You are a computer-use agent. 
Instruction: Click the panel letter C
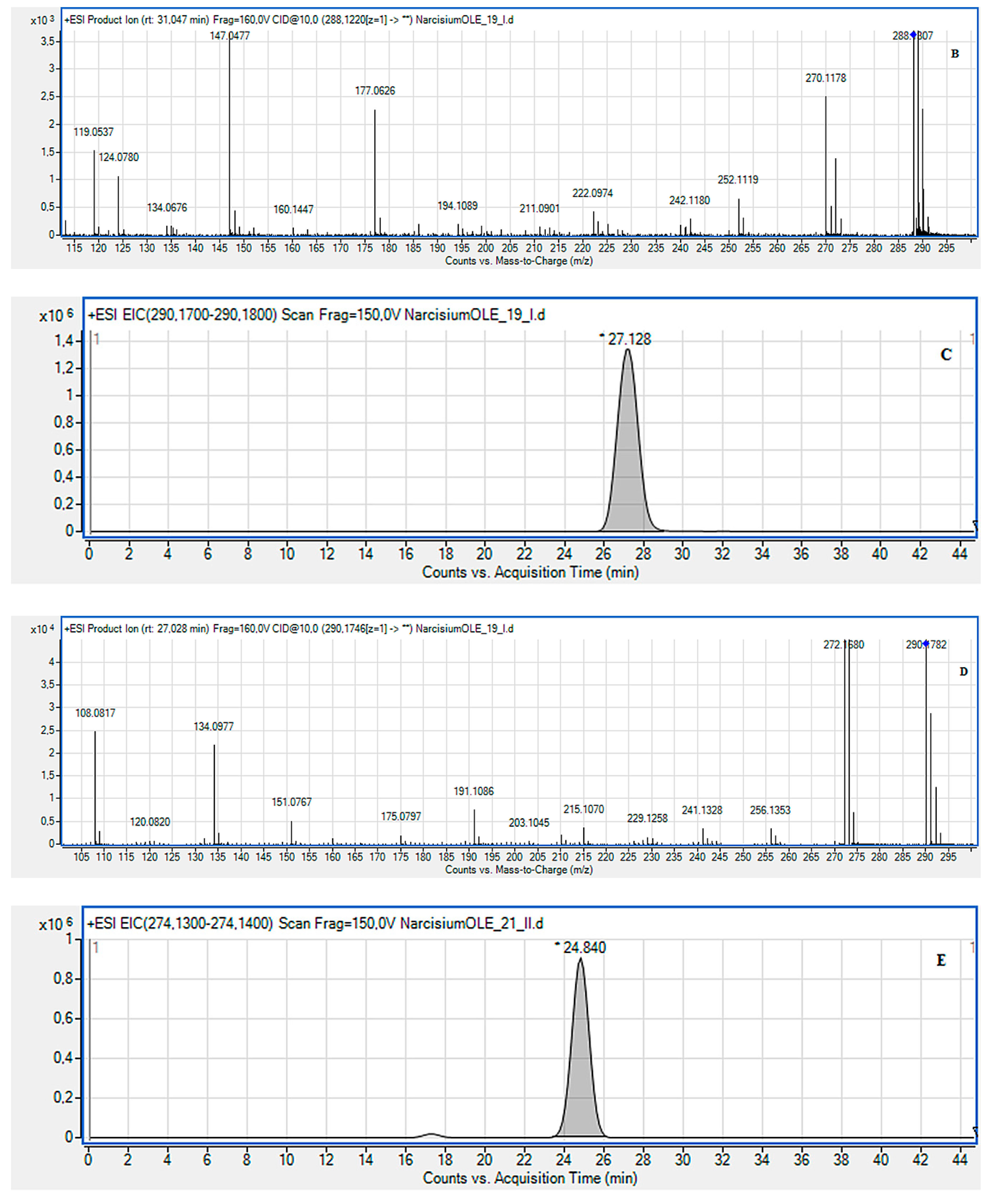pyautogui.click(x=946, y=354)
